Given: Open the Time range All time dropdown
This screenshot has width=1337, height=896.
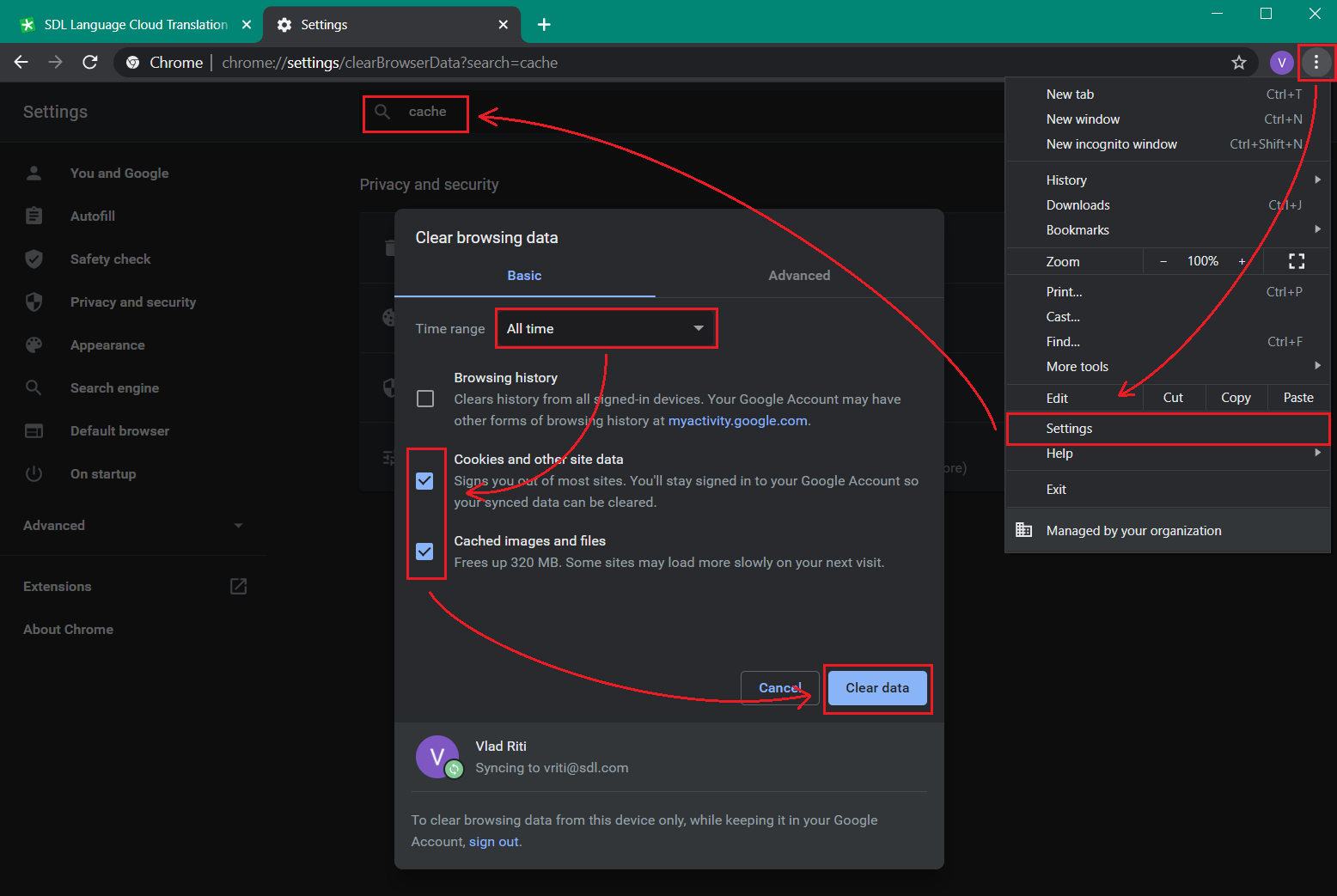Looking at the screenshot, I should point(606,328).
